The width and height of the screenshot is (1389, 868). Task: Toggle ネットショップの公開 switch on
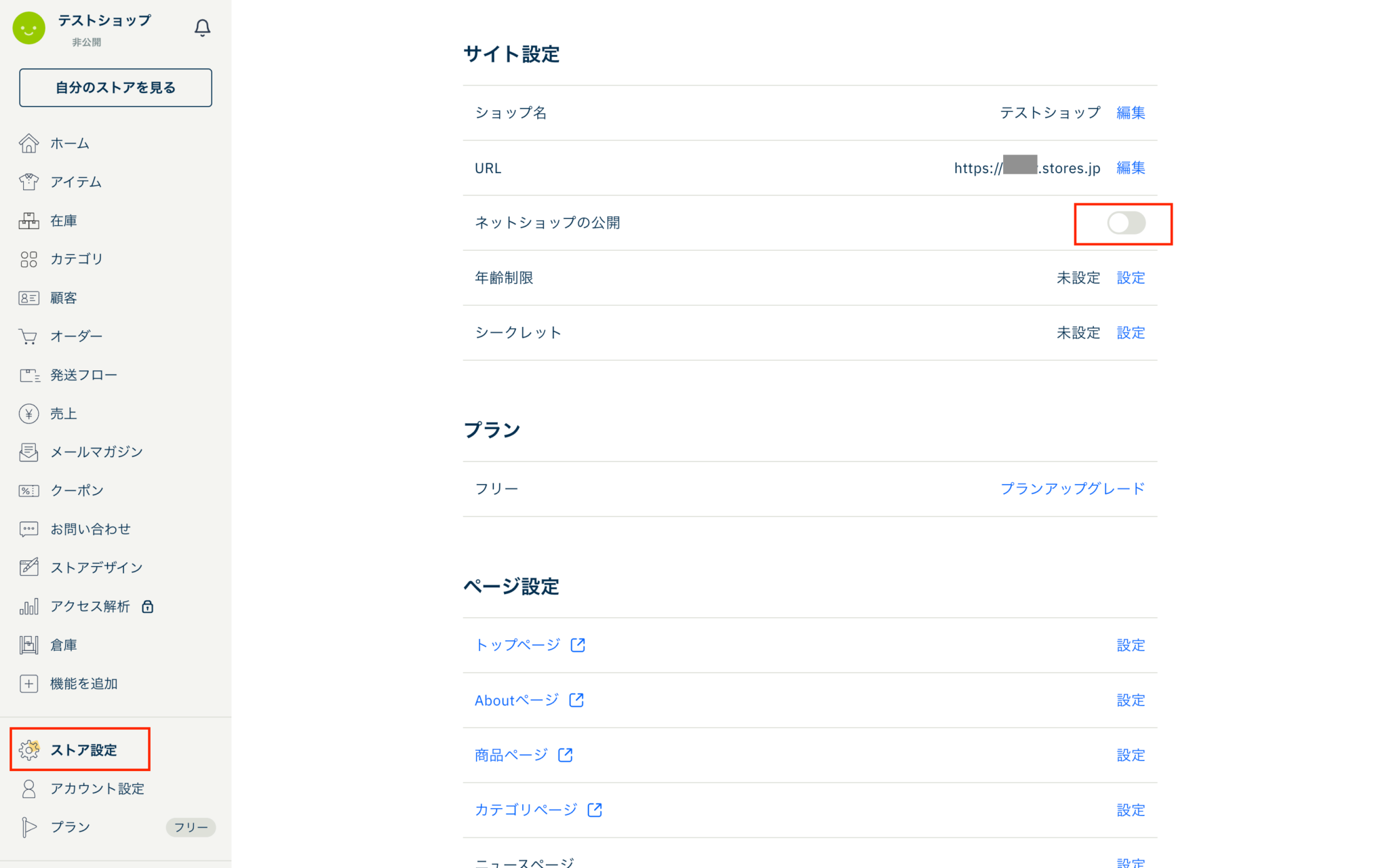tap(1126, 223)
